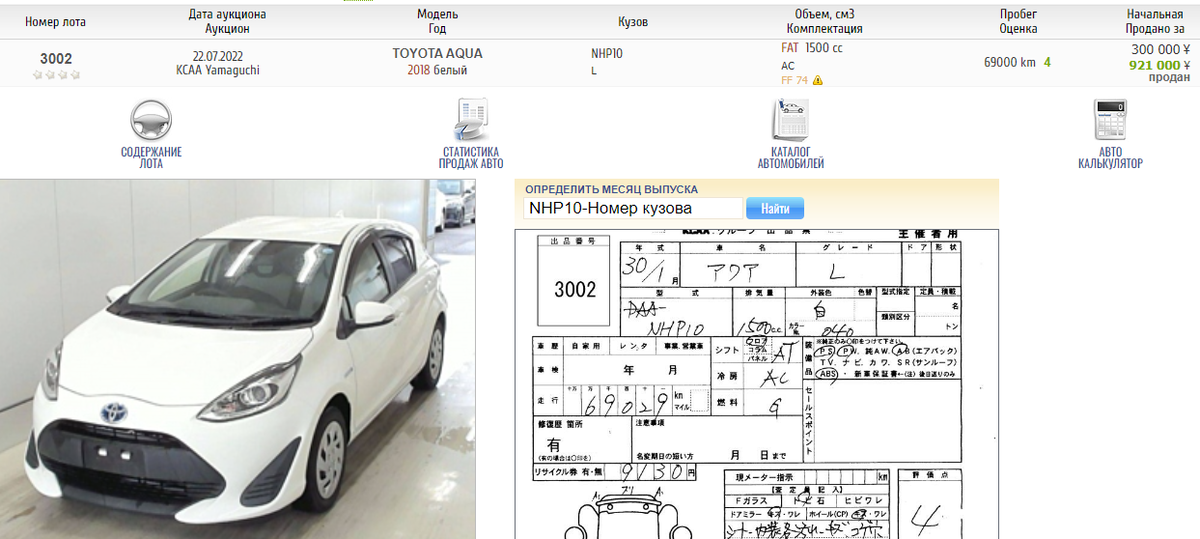Click the grade 4 rating value

[x=1047, y=62]
